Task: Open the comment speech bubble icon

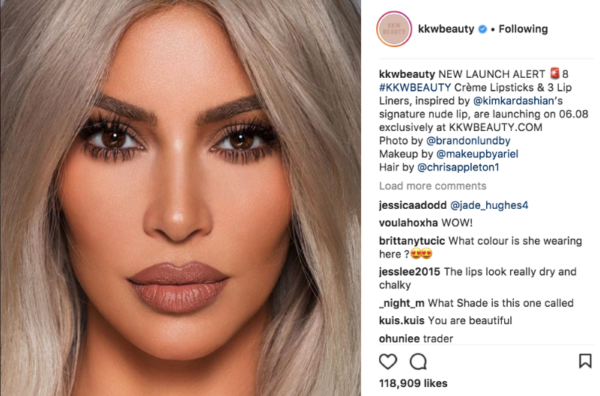Action: point(418,362)
